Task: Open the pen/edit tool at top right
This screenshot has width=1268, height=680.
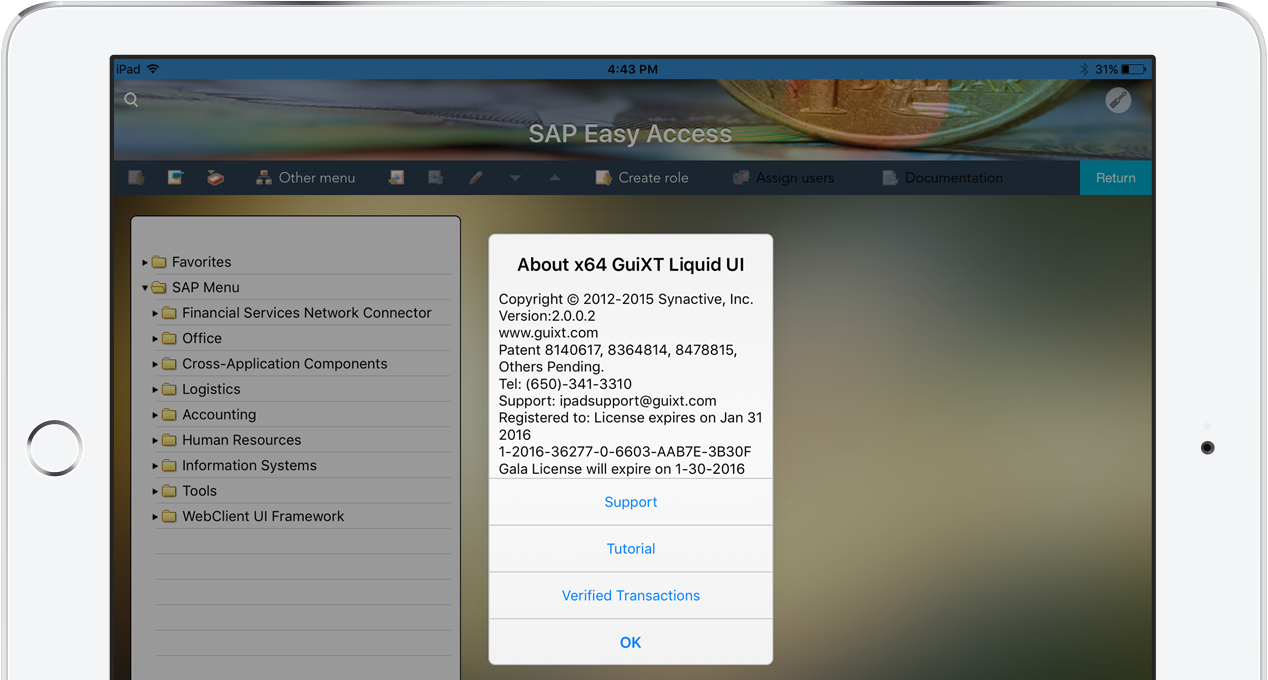Action: pos(1118,100)
